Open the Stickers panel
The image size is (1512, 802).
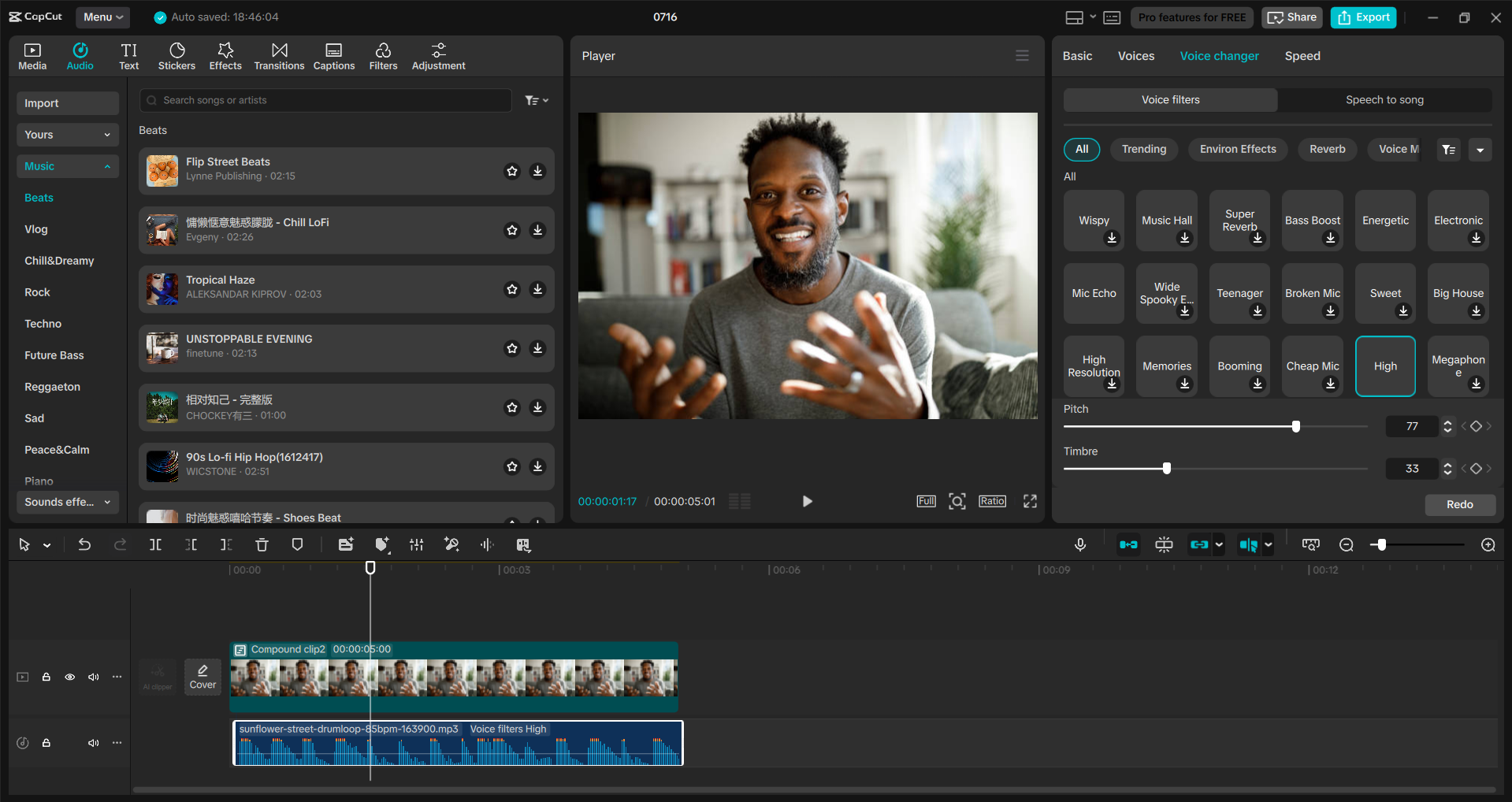(176, 55)
